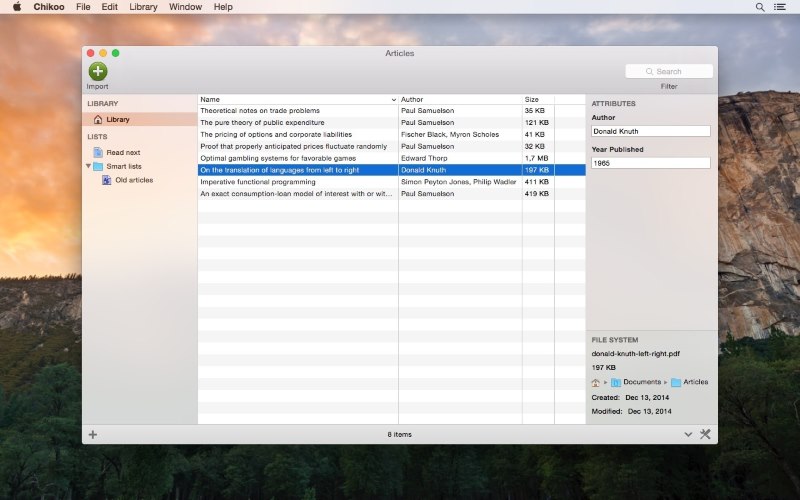The height and width of the screenshot is (500, 800).
Task: Click the Read next list document icon
Action: coord(98,152)
